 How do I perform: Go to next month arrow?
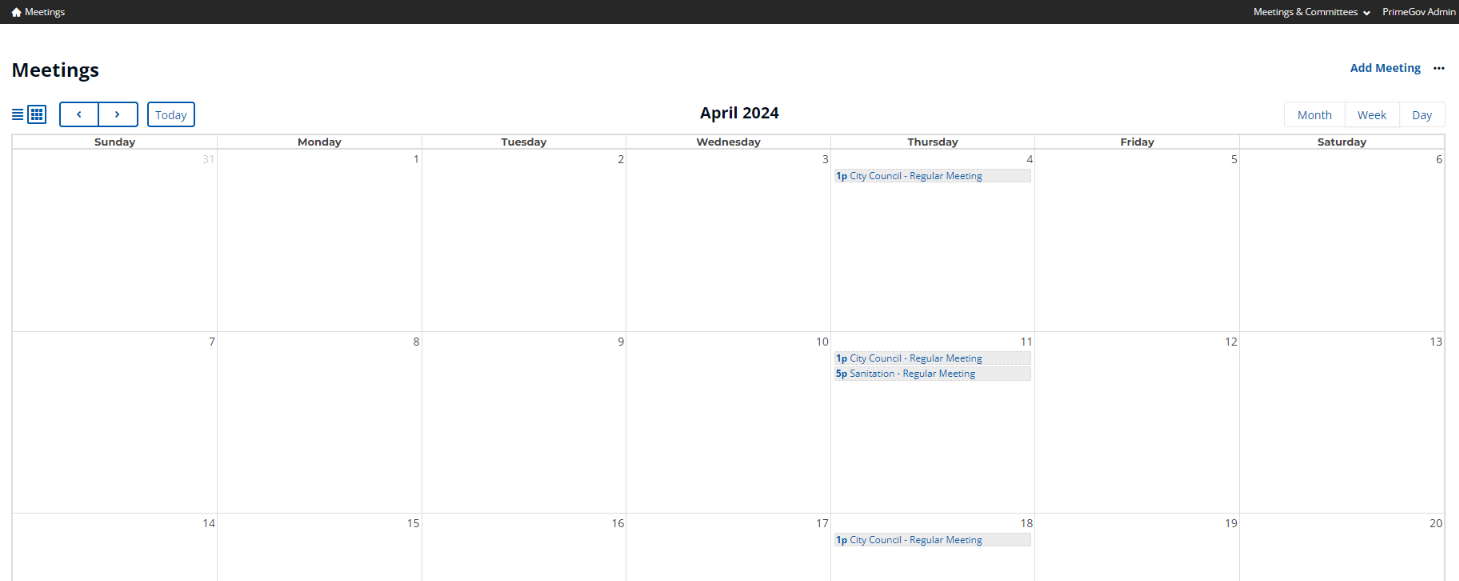click(117, 114)
